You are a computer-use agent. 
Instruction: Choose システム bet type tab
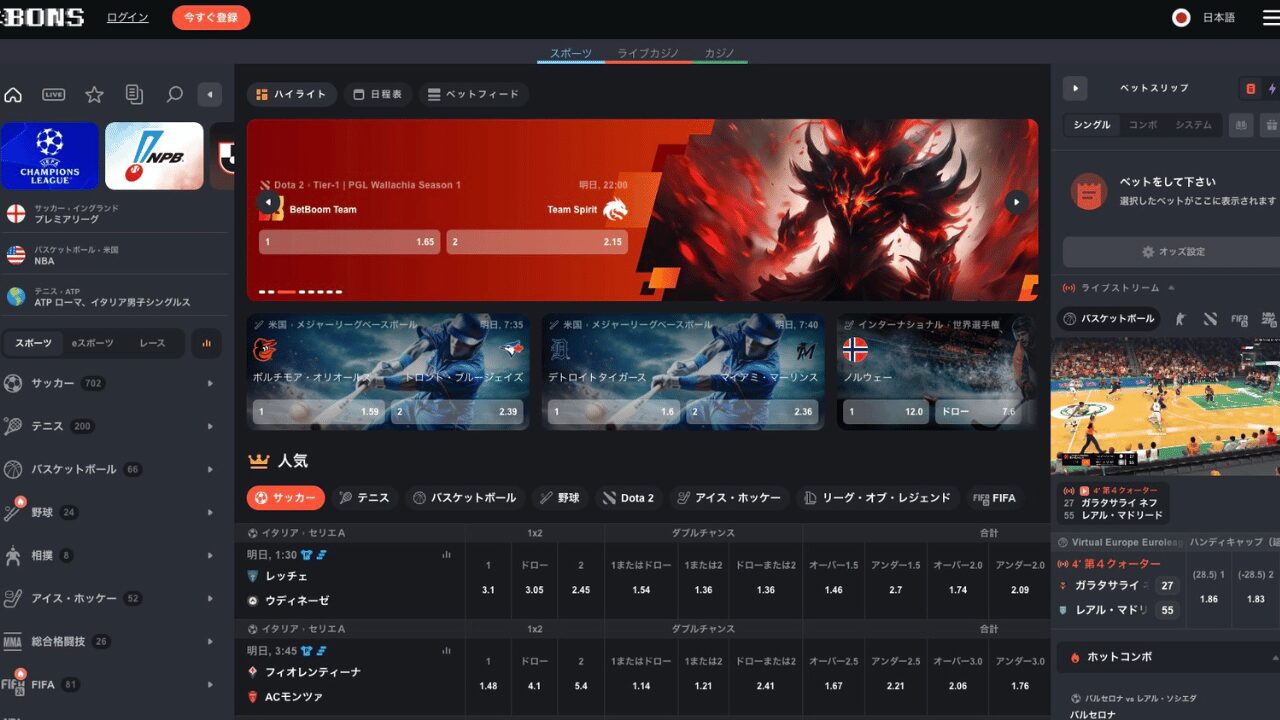(x=1193, y=125)
